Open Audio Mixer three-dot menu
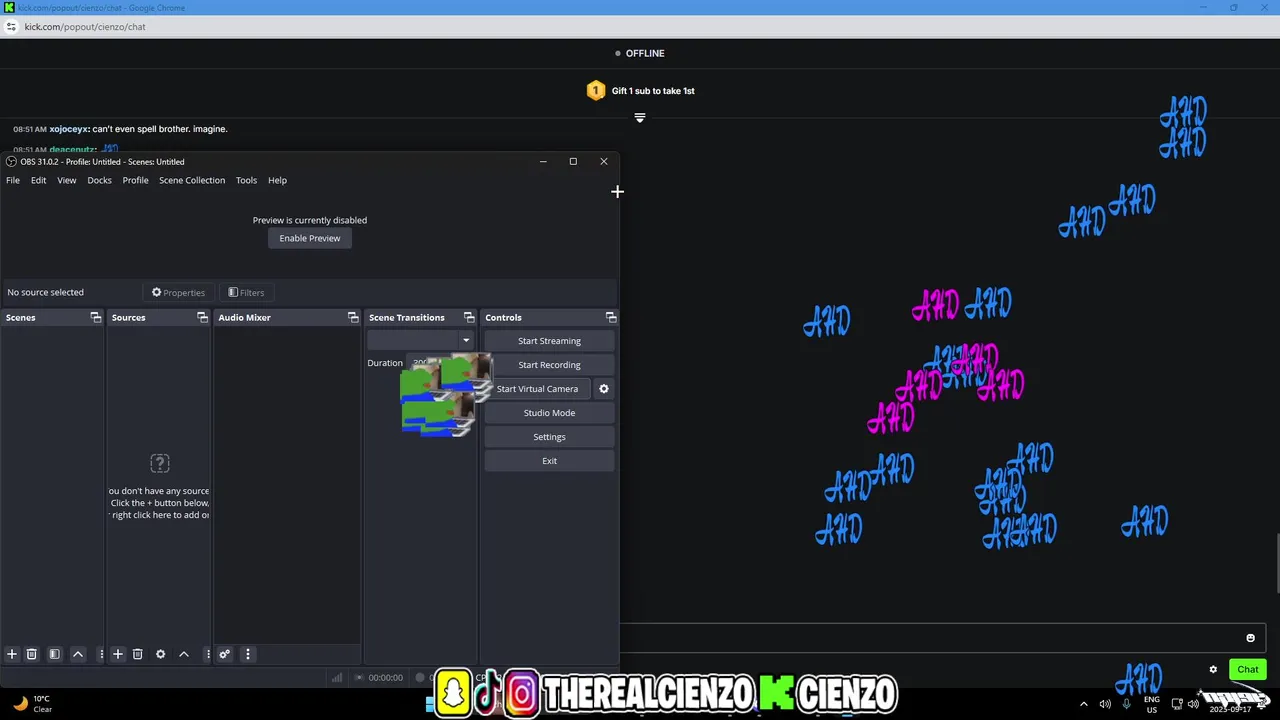This screenshot has width=1280, height=720. (x=248, y=654)
